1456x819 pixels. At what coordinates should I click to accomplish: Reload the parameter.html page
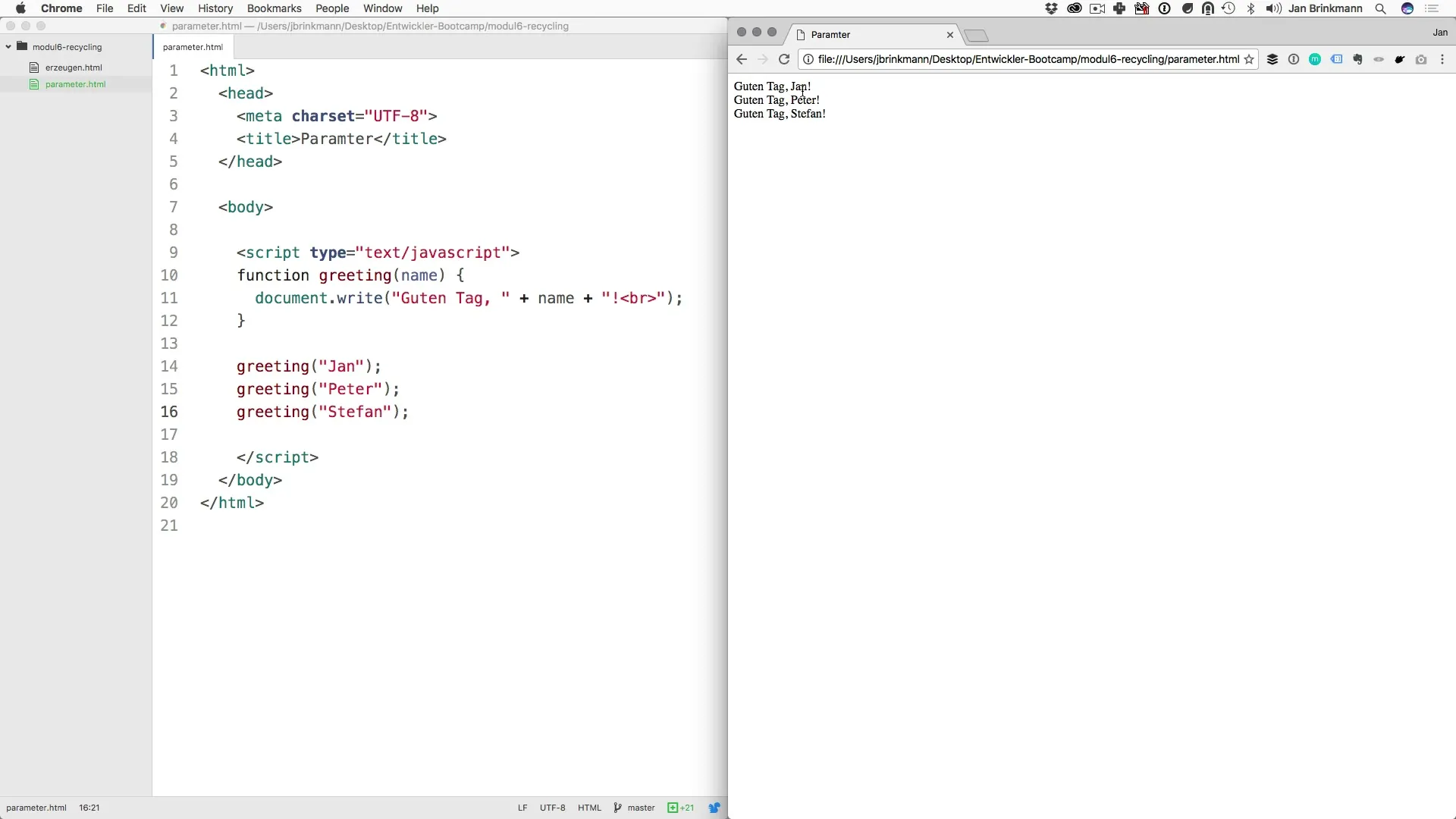click(x=784, y=59)
